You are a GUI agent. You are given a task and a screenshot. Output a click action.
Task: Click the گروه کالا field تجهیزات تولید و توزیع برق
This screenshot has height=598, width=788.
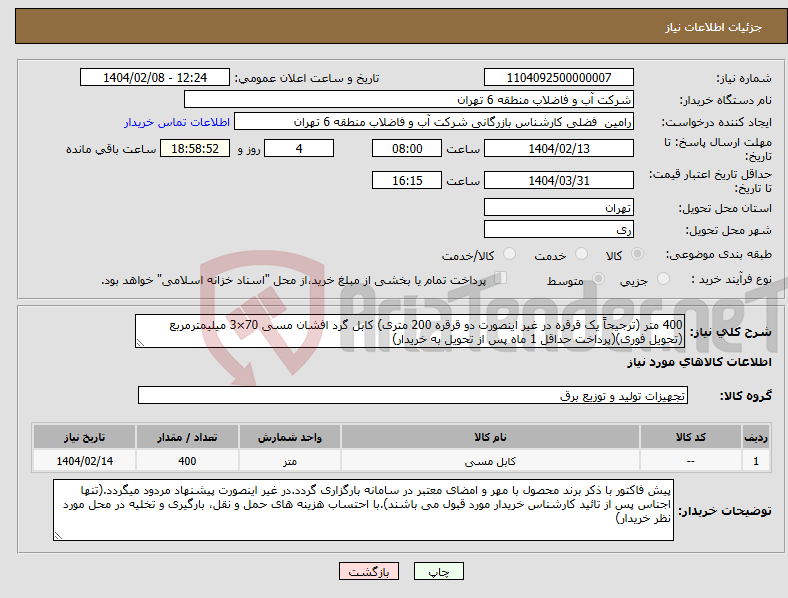pyautogui.click(x=413, y=395)
